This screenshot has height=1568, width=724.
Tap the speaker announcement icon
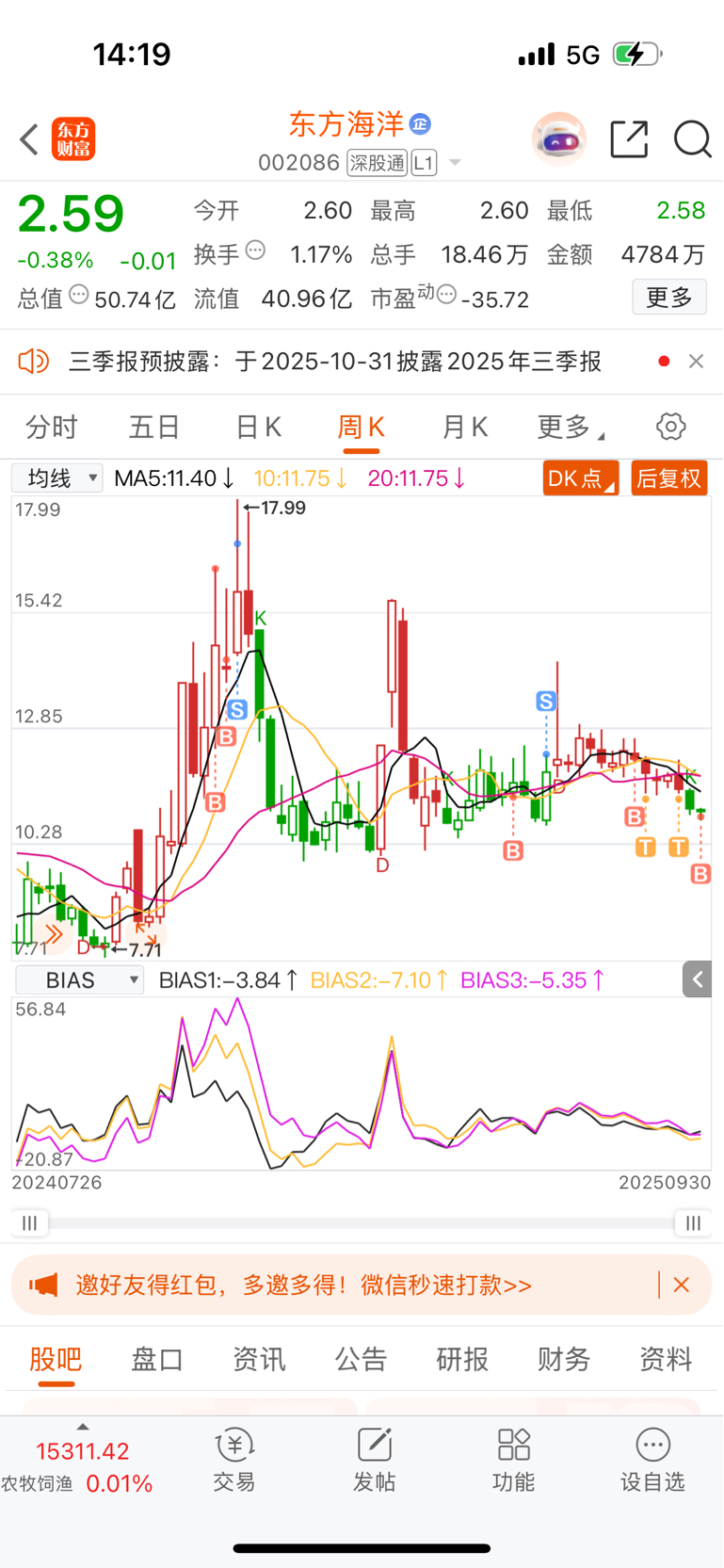pyautogui.click(x=34, y=361)
